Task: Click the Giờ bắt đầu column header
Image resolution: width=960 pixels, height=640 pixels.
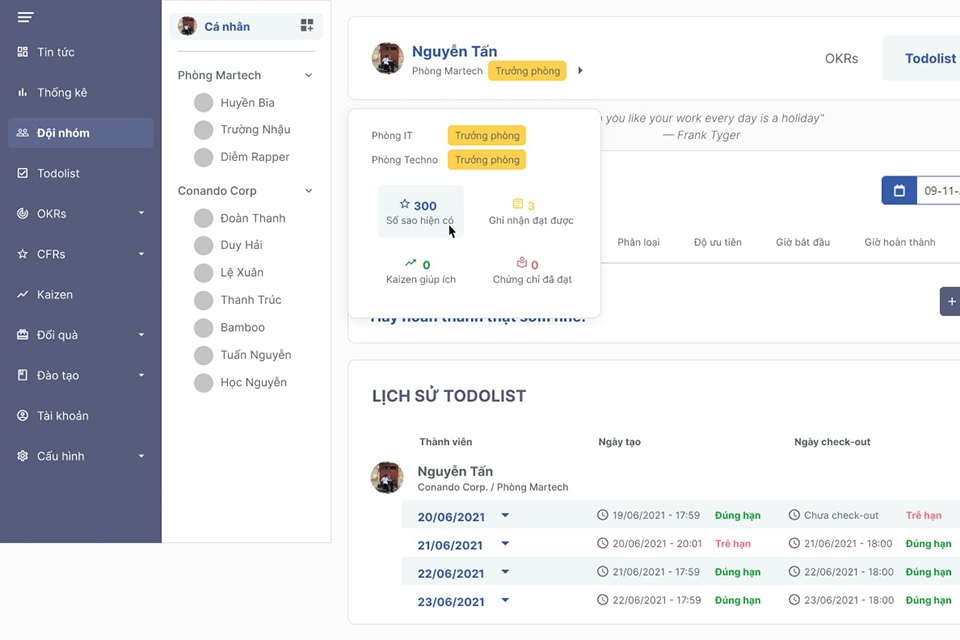Action: coord(803,242)
